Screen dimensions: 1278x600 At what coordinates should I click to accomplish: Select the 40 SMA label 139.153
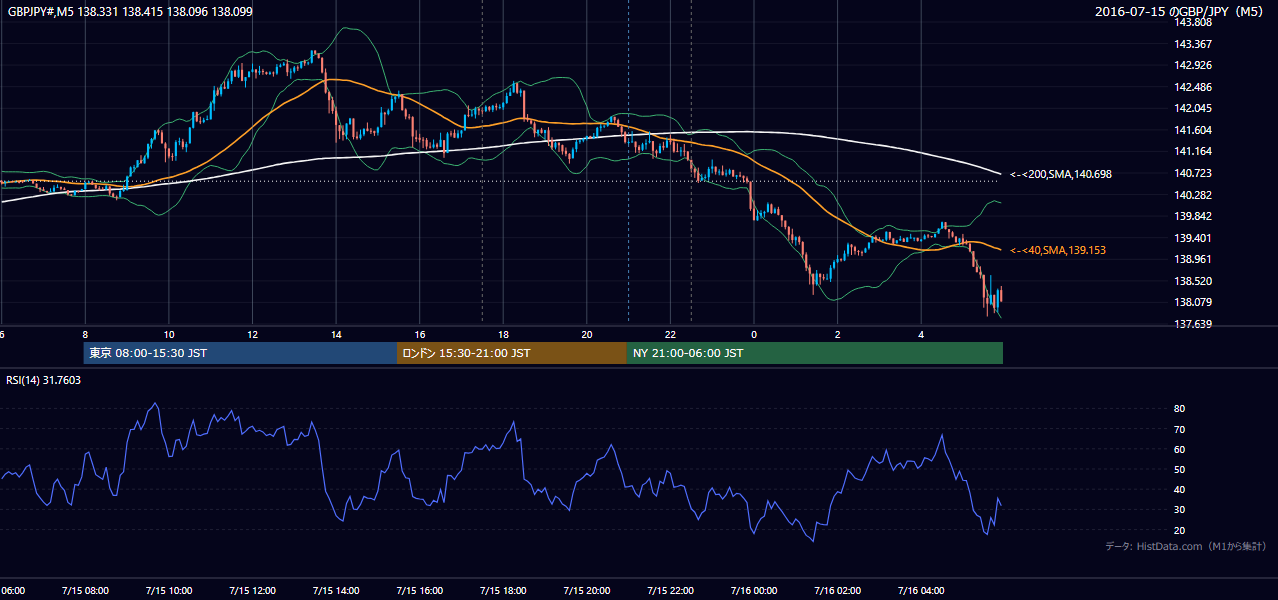[x=1058, y=250]
